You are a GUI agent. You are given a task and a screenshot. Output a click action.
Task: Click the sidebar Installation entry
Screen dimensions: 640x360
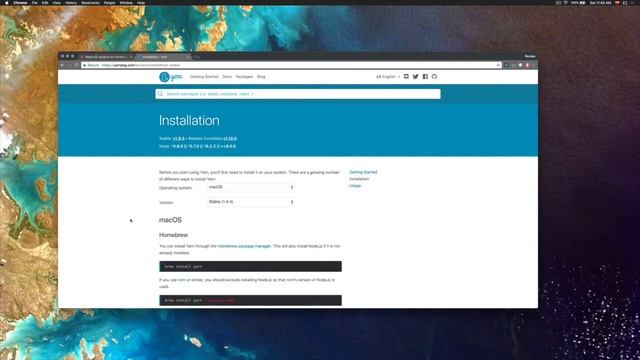[x=359, y=179]
